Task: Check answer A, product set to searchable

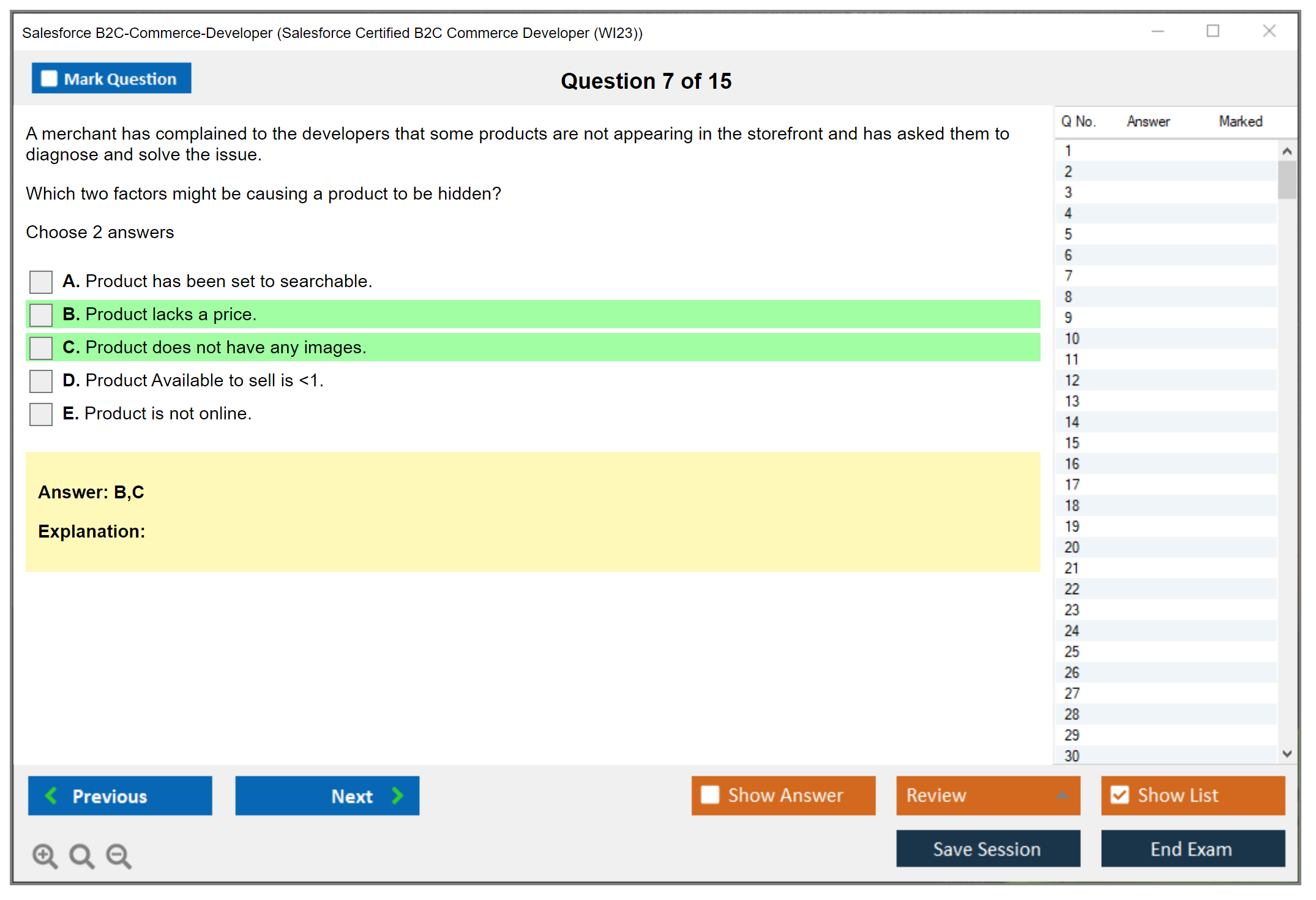Action: pos(41,282)
